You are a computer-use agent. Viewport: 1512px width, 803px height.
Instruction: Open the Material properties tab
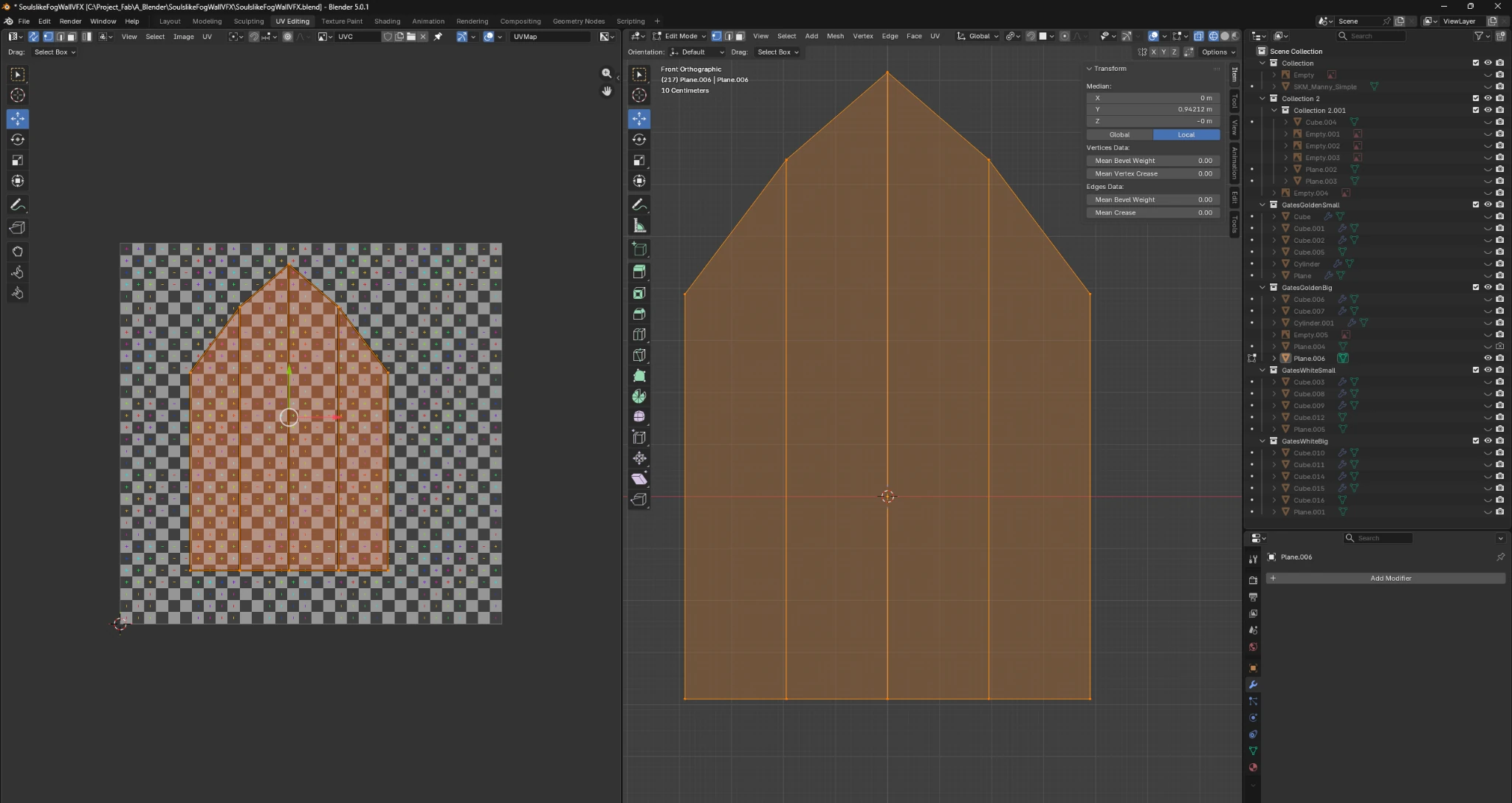pyautogui.click(x=1253, y=768)
